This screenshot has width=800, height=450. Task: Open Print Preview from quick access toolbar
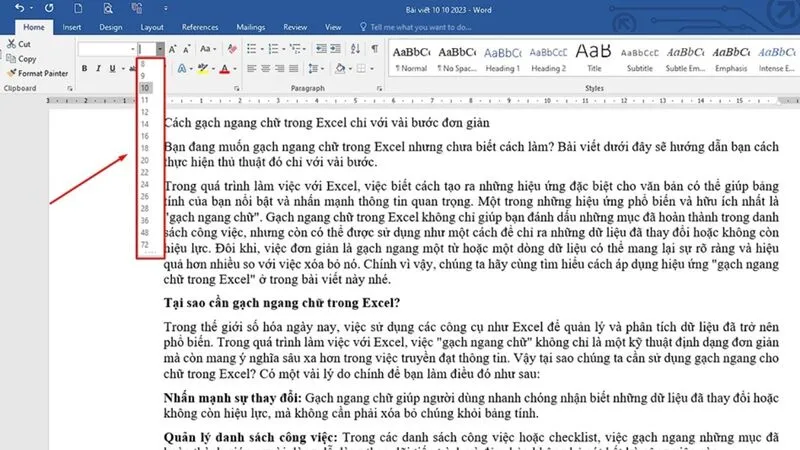pyautogui.click(x=108, y=8)
